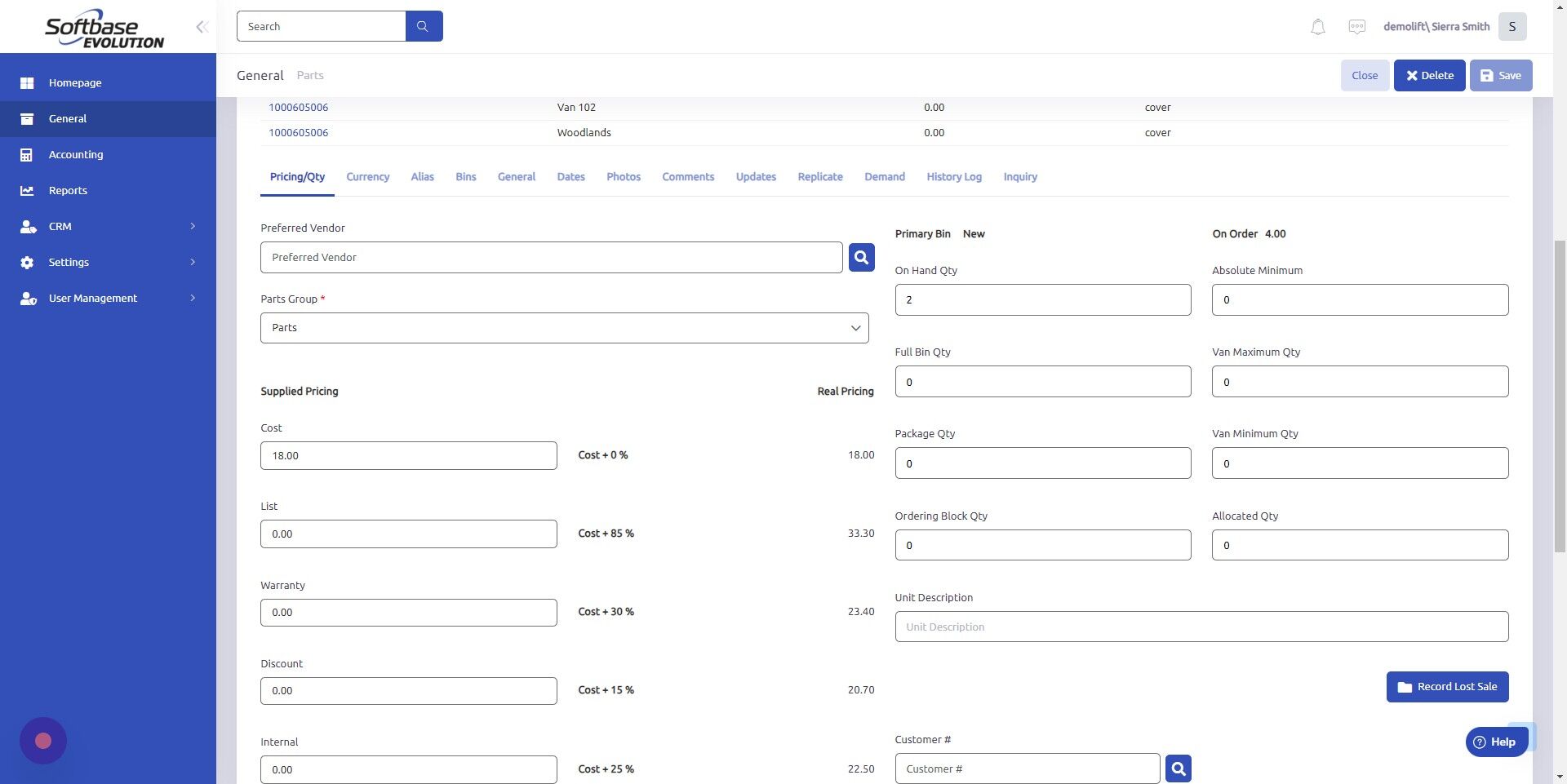Image resolution: width=1567 pixels, height=784 pixels.
Task: Select the Accounting sidebar icon
Action: (x=27, y=154)
